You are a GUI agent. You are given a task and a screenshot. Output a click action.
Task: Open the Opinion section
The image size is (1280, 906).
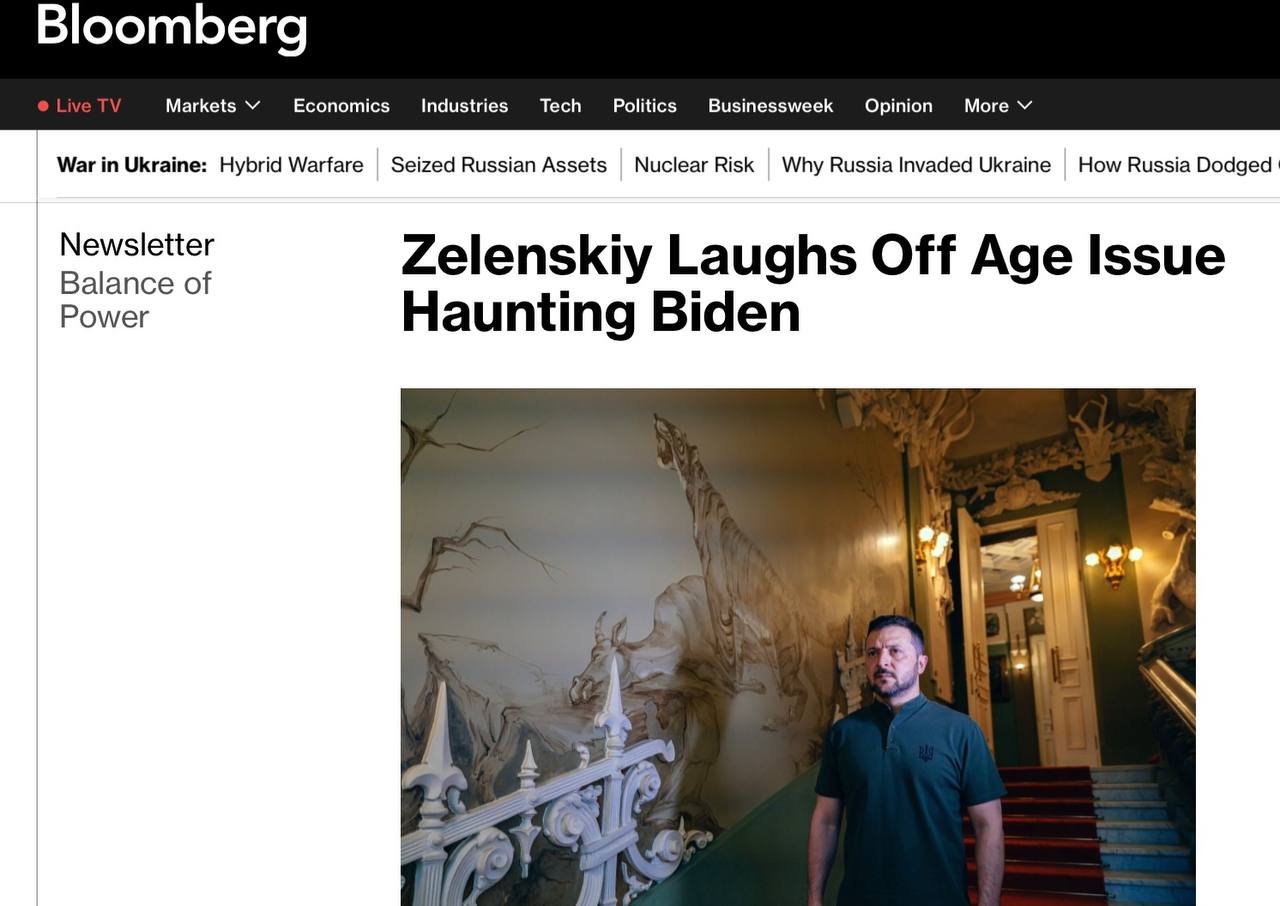(898, 106)
